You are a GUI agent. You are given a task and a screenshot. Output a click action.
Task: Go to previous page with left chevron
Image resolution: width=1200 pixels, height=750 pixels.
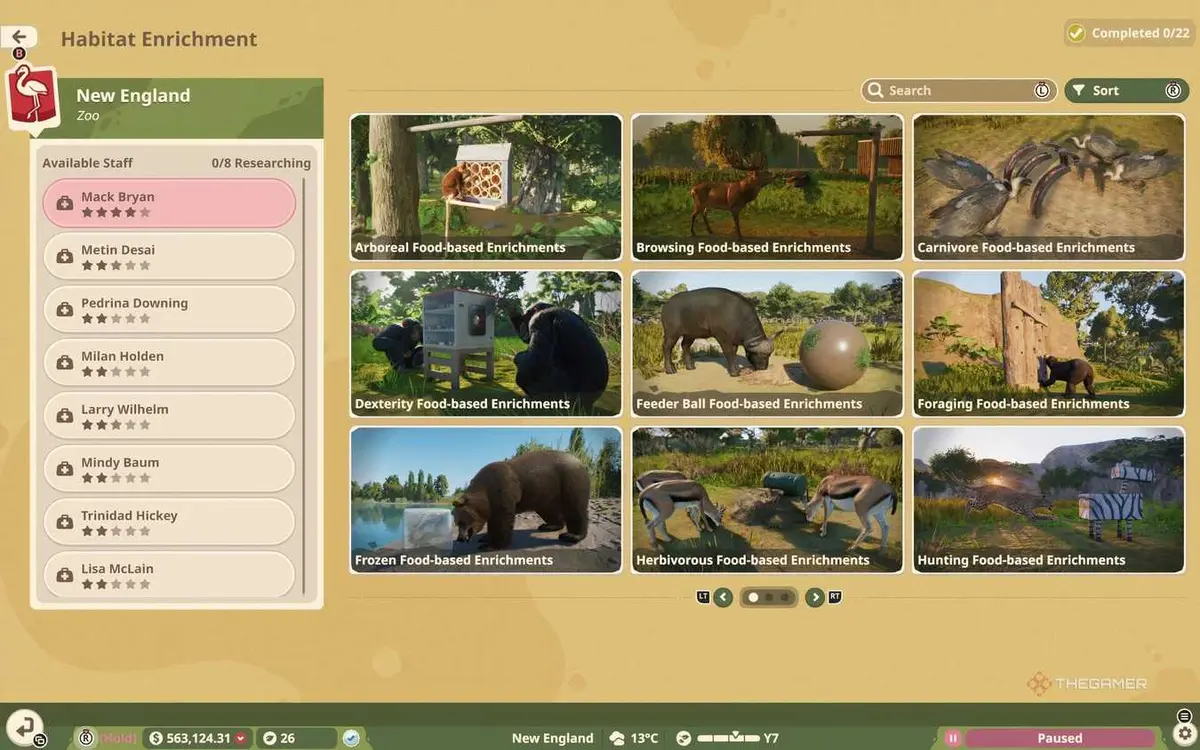coord(723,597)
